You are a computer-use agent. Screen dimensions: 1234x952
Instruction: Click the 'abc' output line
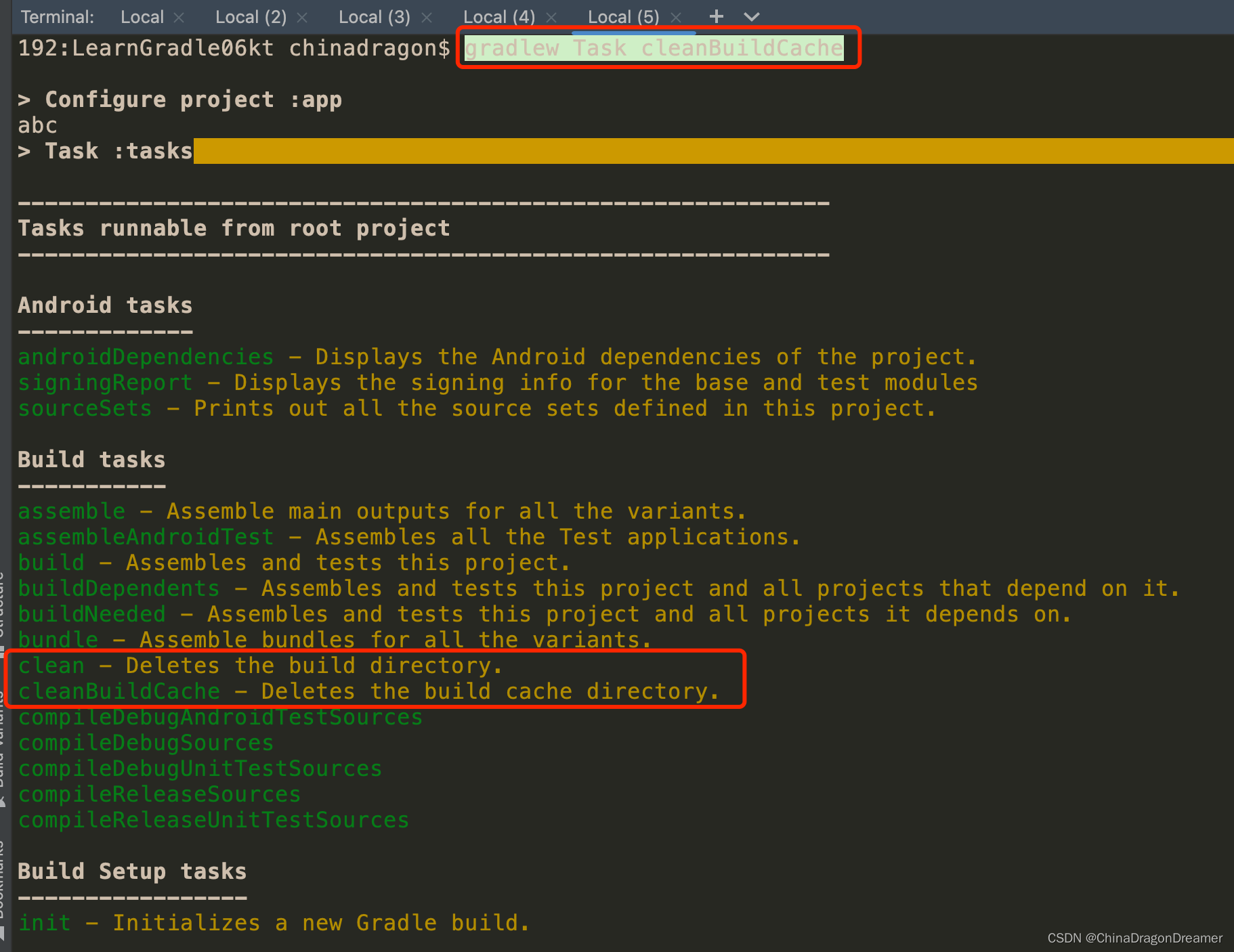coord(37,125)
